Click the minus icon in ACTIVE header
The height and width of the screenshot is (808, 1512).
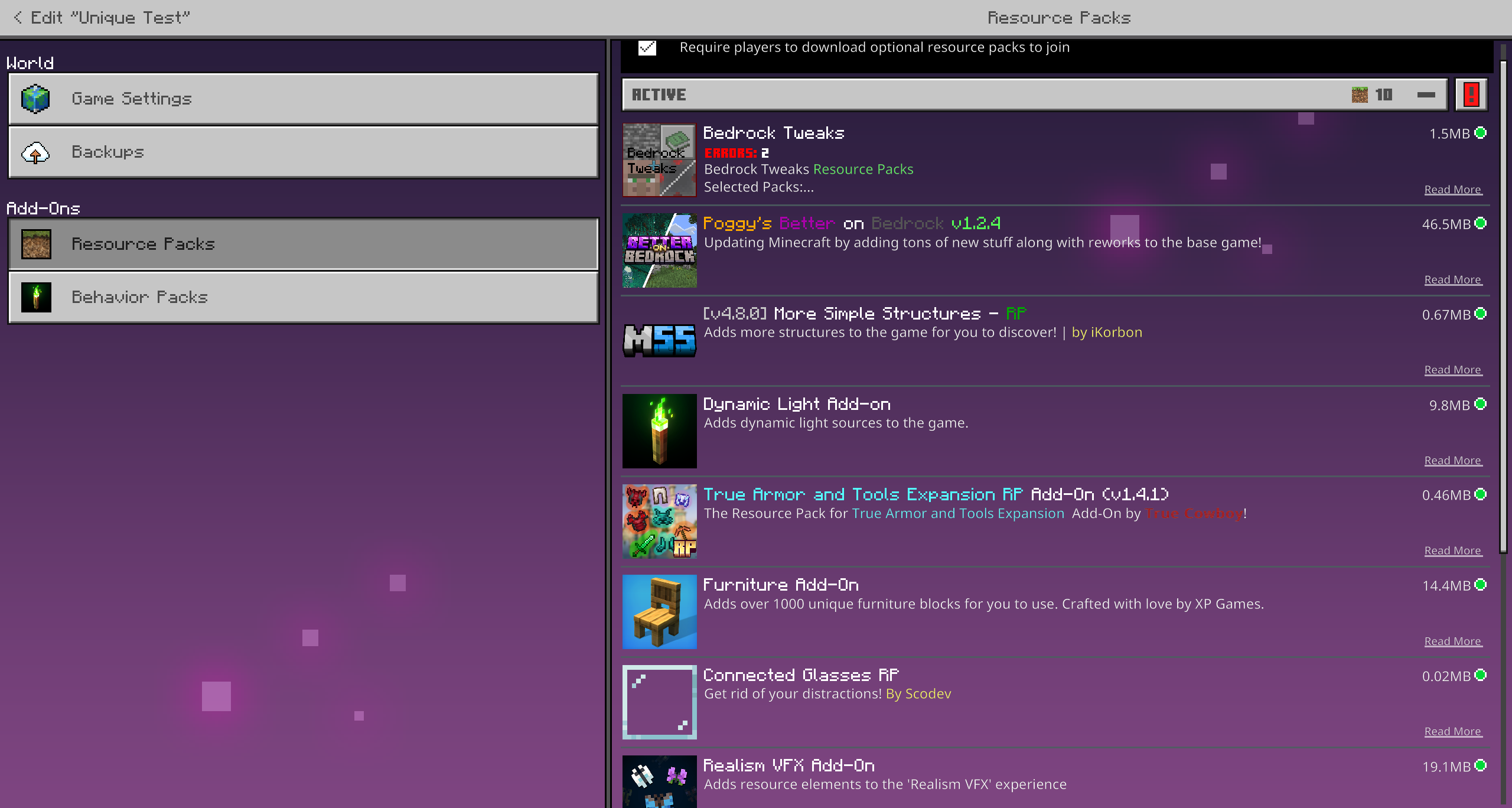pos(1426,95)
